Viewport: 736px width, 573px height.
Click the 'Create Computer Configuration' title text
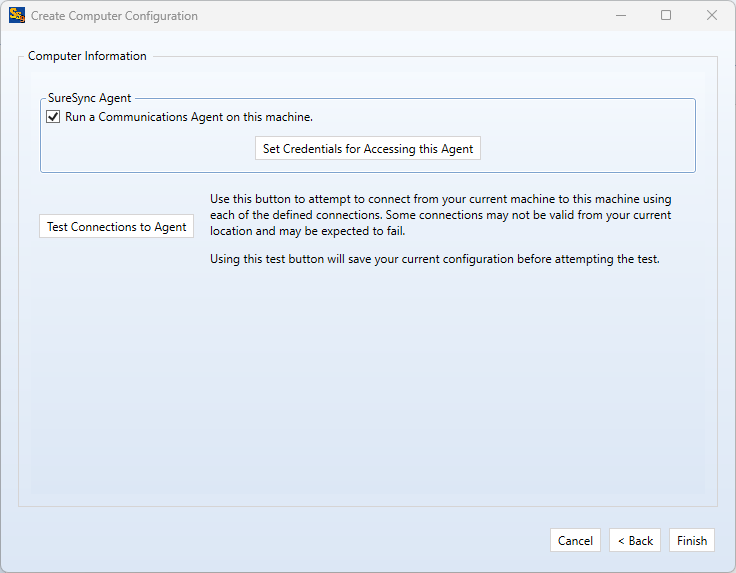(x=114, y=16)
